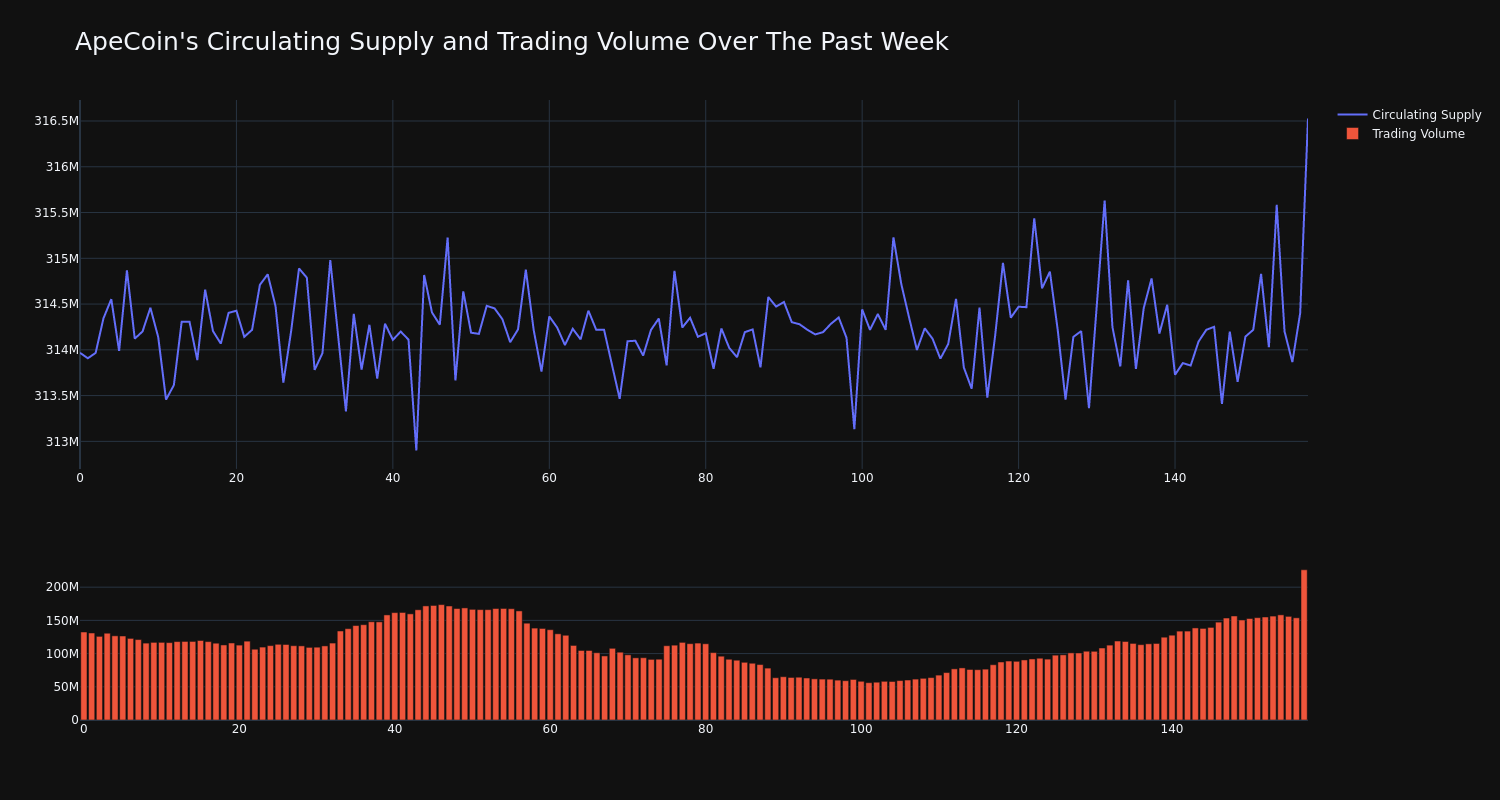Click x-axis label 40 on supply chart
This screenshot has width=1500, height=800.
point(393,478)
